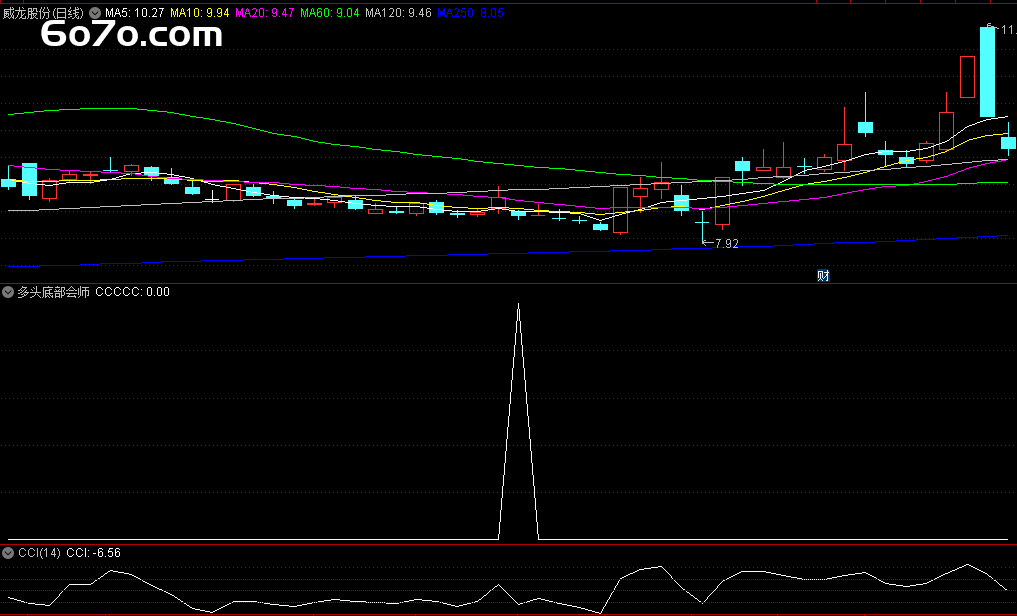
Task: Click the 威龙股份(日线) chart title
Action: coord(43,13)
